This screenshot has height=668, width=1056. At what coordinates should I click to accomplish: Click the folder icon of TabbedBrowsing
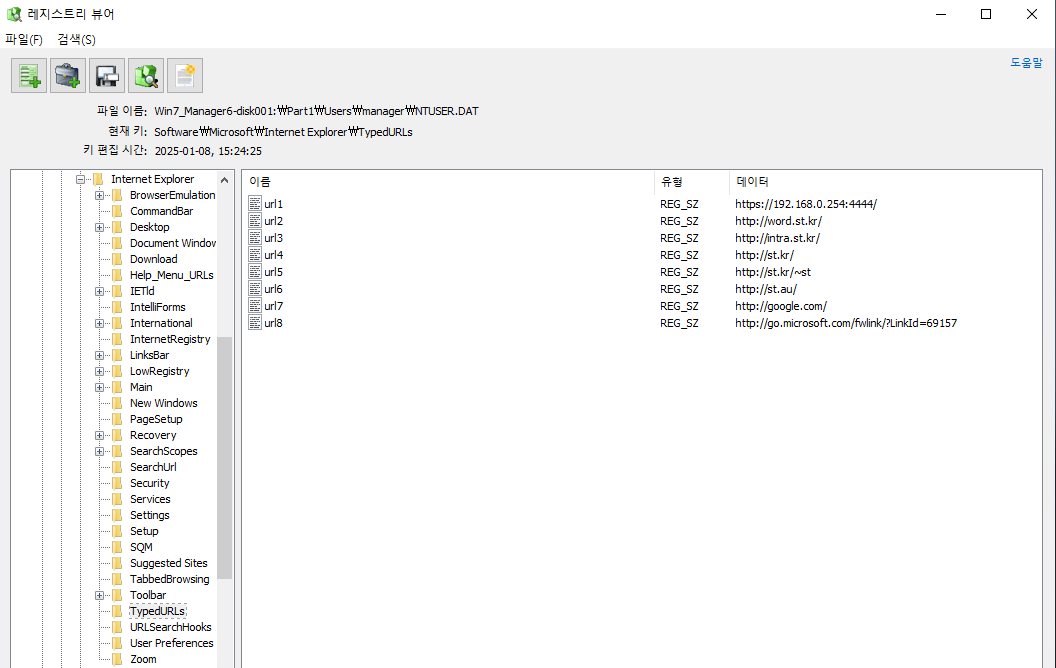pyautogui.click(x=117, y=579)
